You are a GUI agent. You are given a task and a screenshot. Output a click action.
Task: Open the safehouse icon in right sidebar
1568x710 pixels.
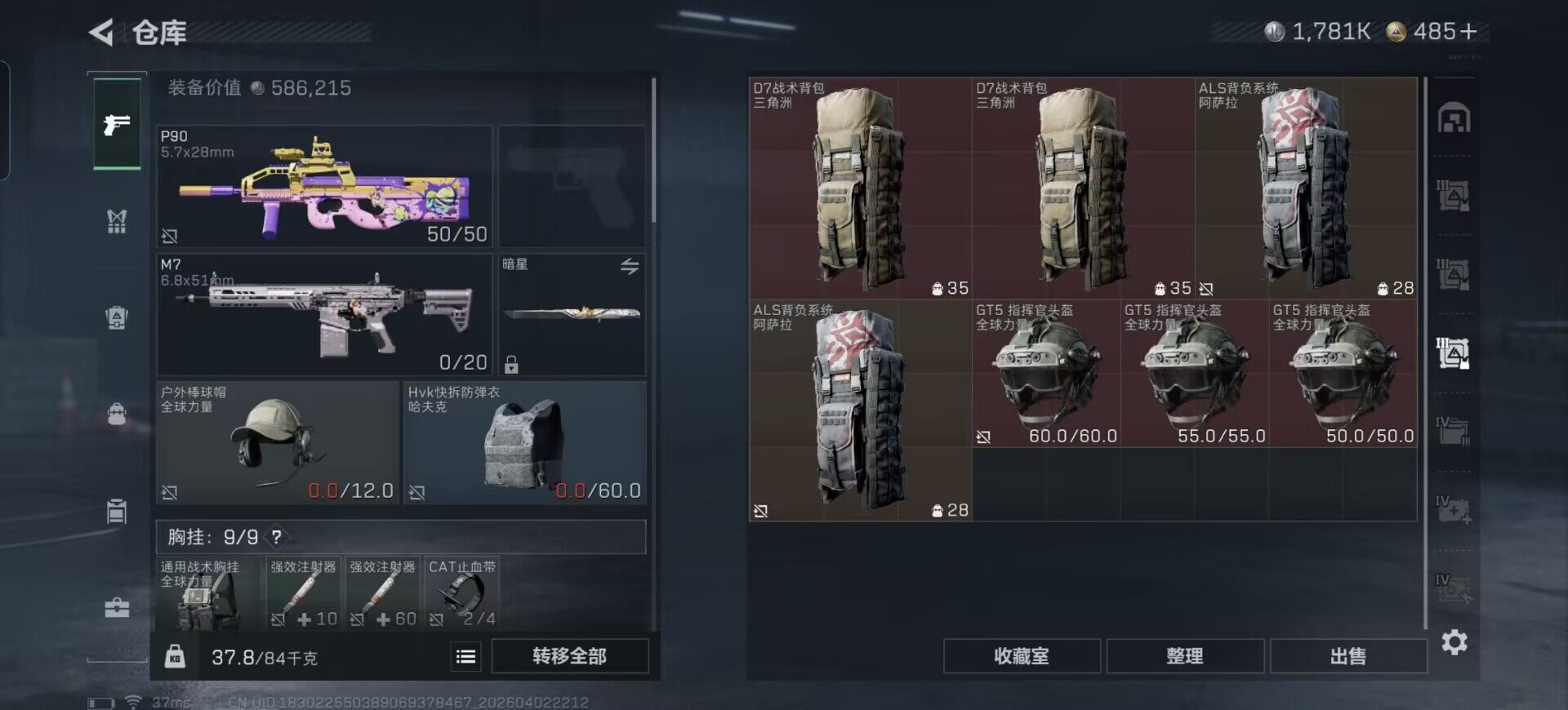point(1454,118)
